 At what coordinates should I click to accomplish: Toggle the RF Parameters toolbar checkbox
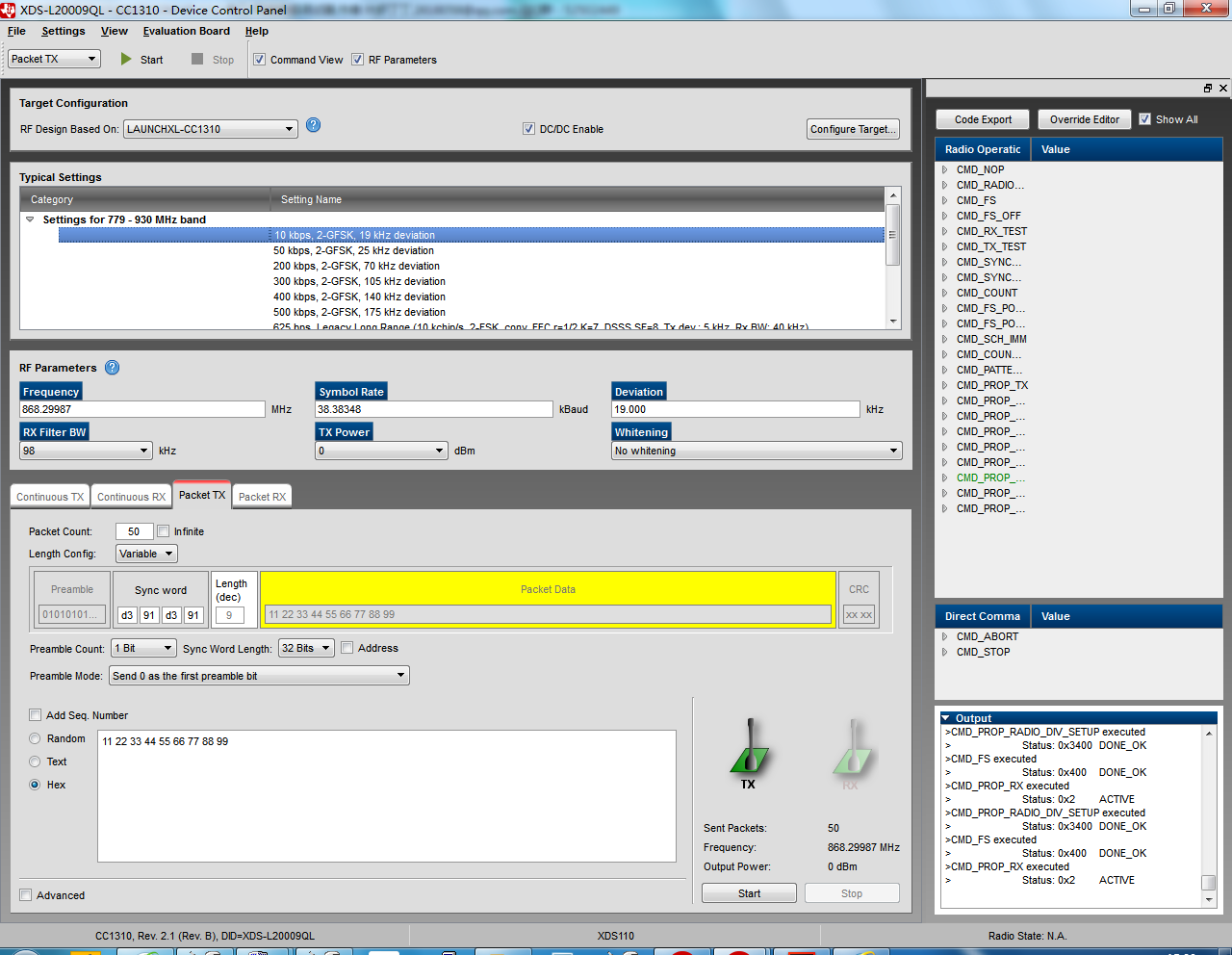(x=357, y=59)
